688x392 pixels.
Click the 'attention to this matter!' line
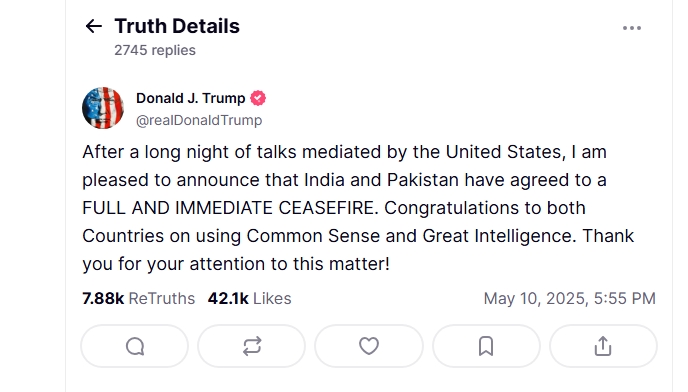290,264
